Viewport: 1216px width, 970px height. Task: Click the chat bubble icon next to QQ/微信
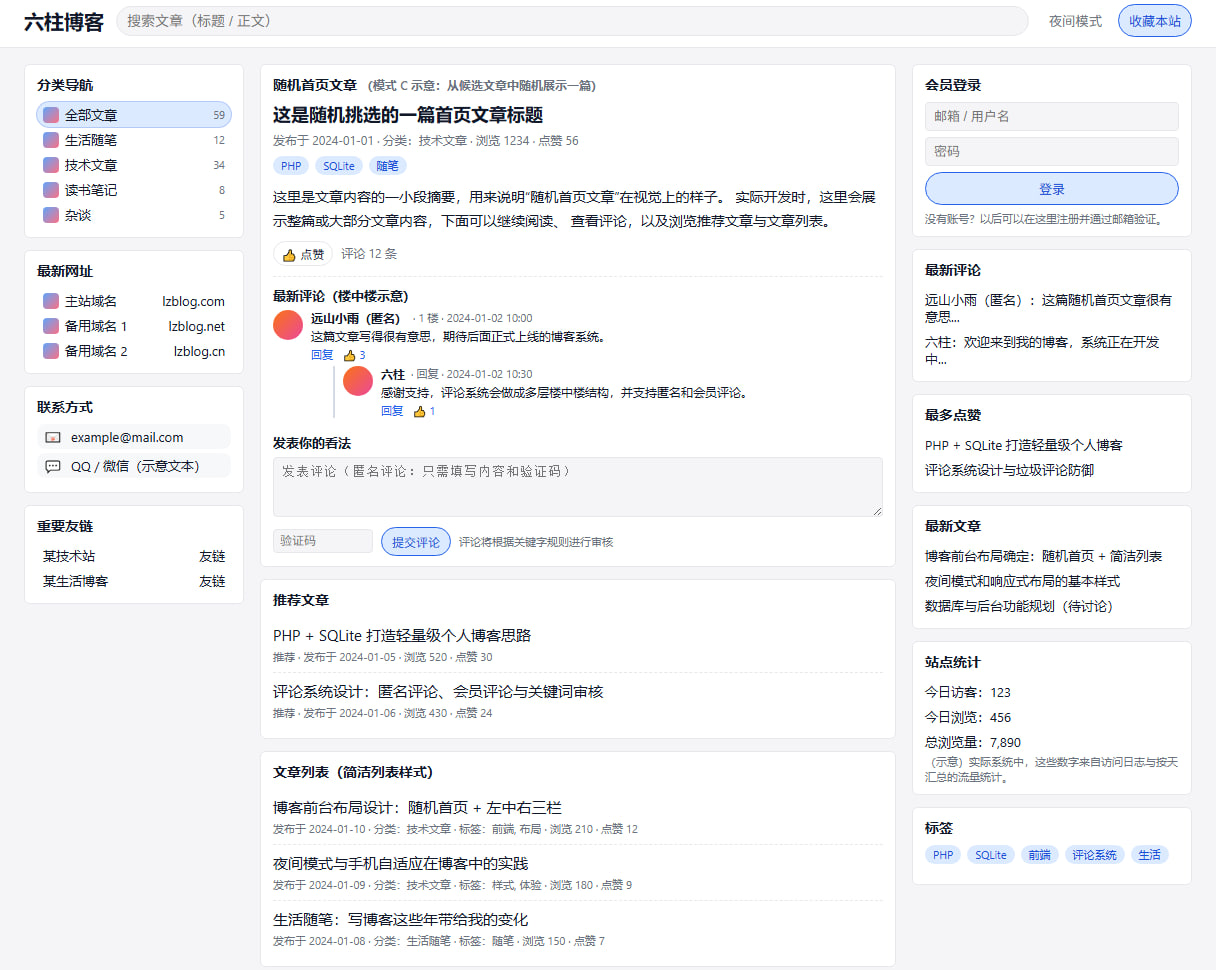(53, 466)
